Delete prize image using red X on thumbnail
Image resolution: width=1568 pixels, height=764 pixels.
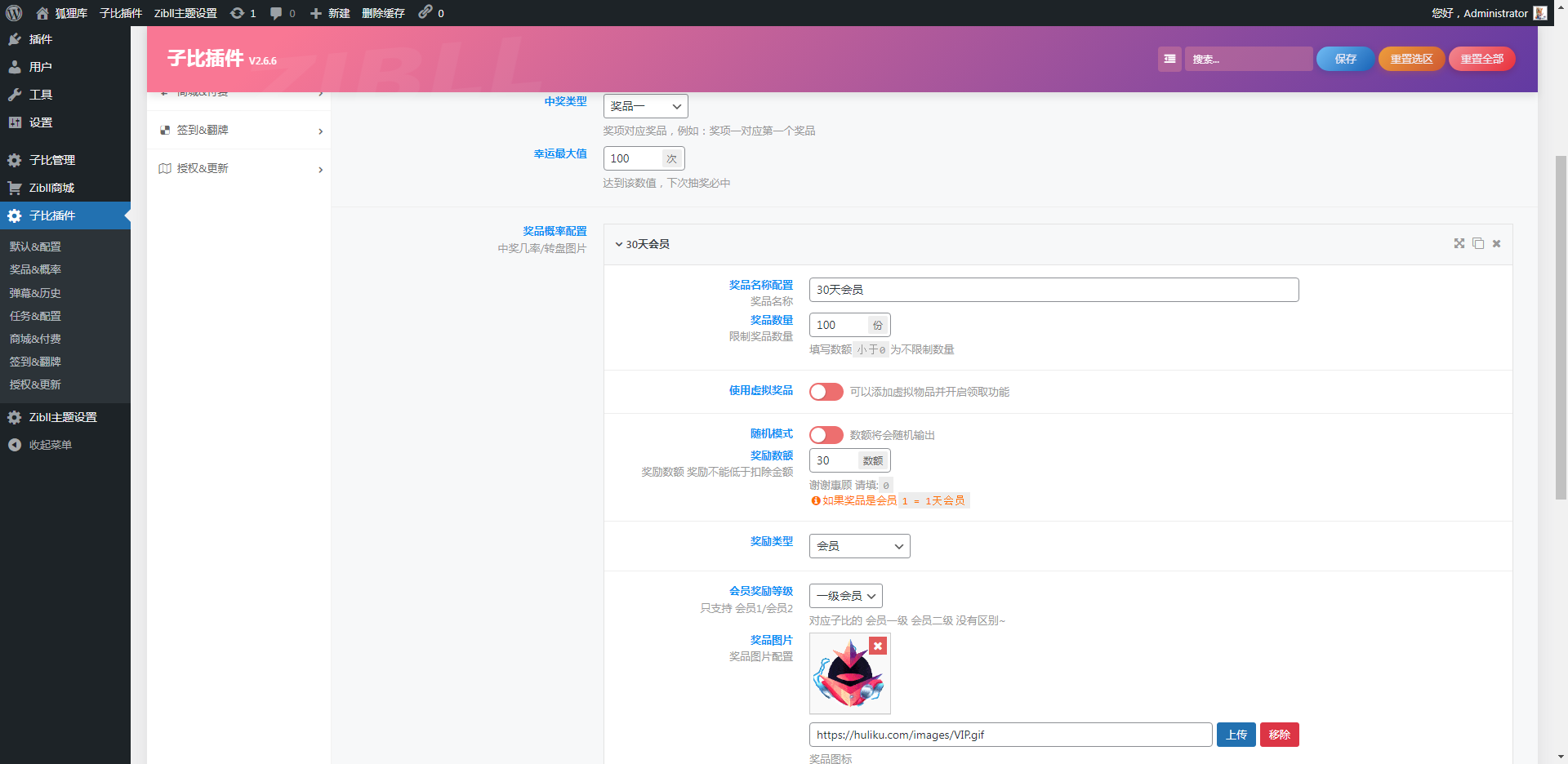point(878,646)
